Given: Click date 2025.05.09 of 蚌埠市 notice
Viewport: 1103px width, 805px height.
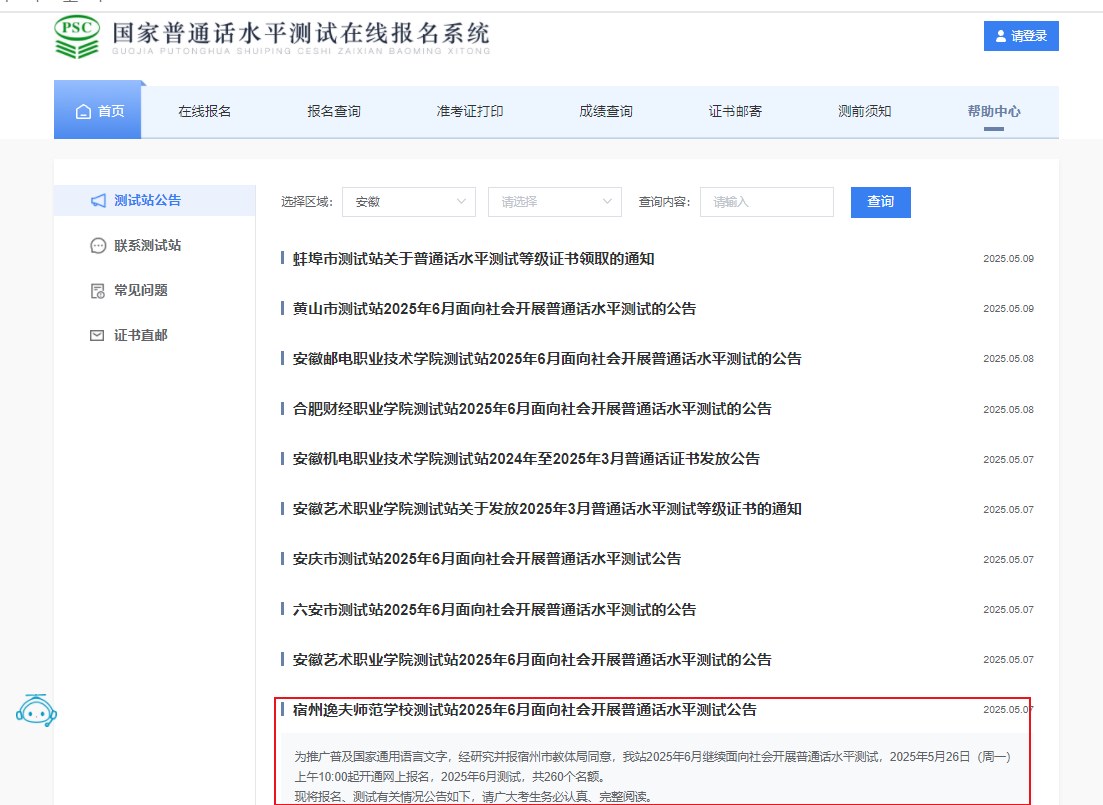Looking at the screenshot, I should tap(1009, 259).
